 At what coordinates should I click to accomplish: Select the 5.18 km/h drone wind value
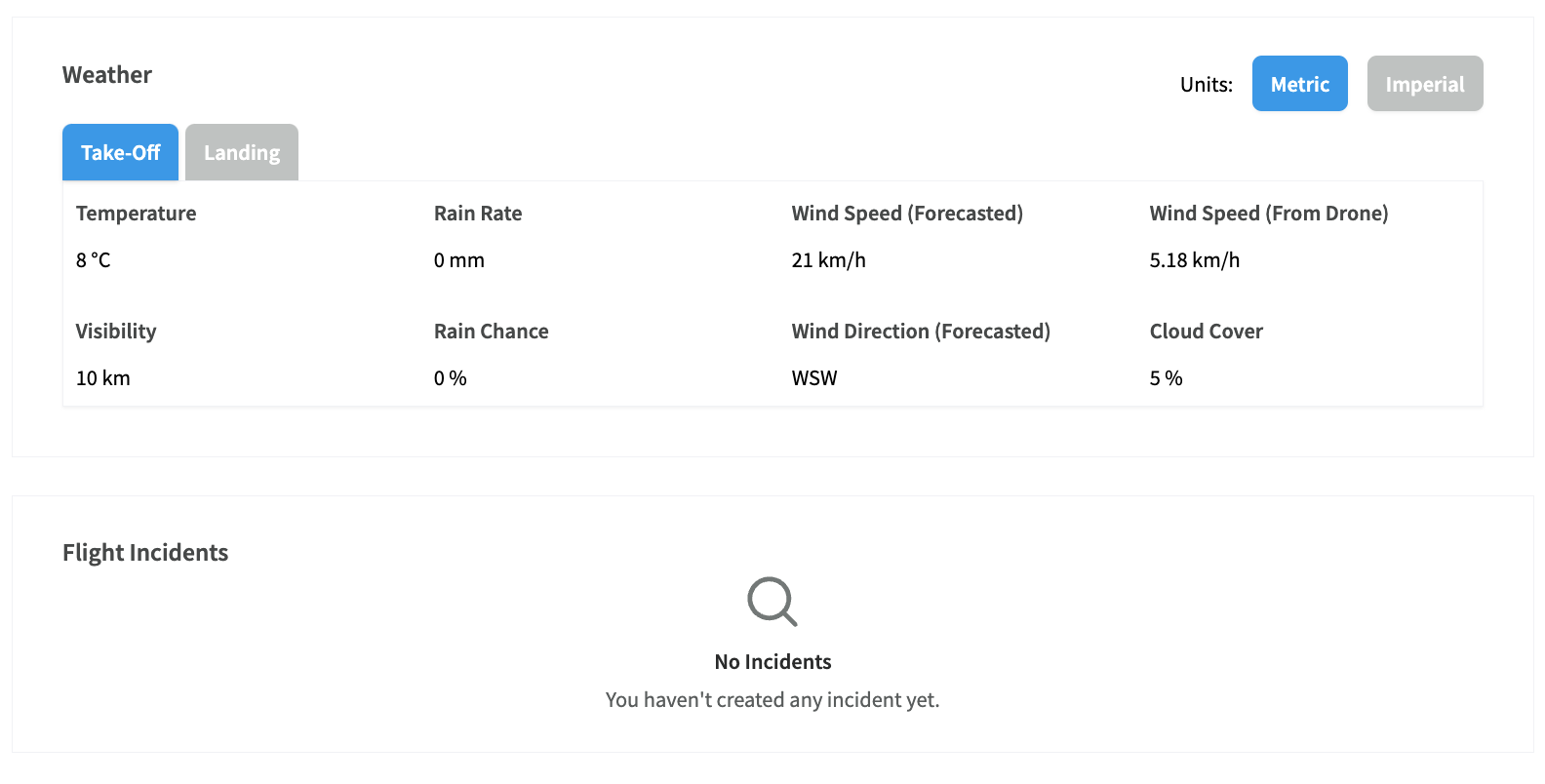[1195, 260]
